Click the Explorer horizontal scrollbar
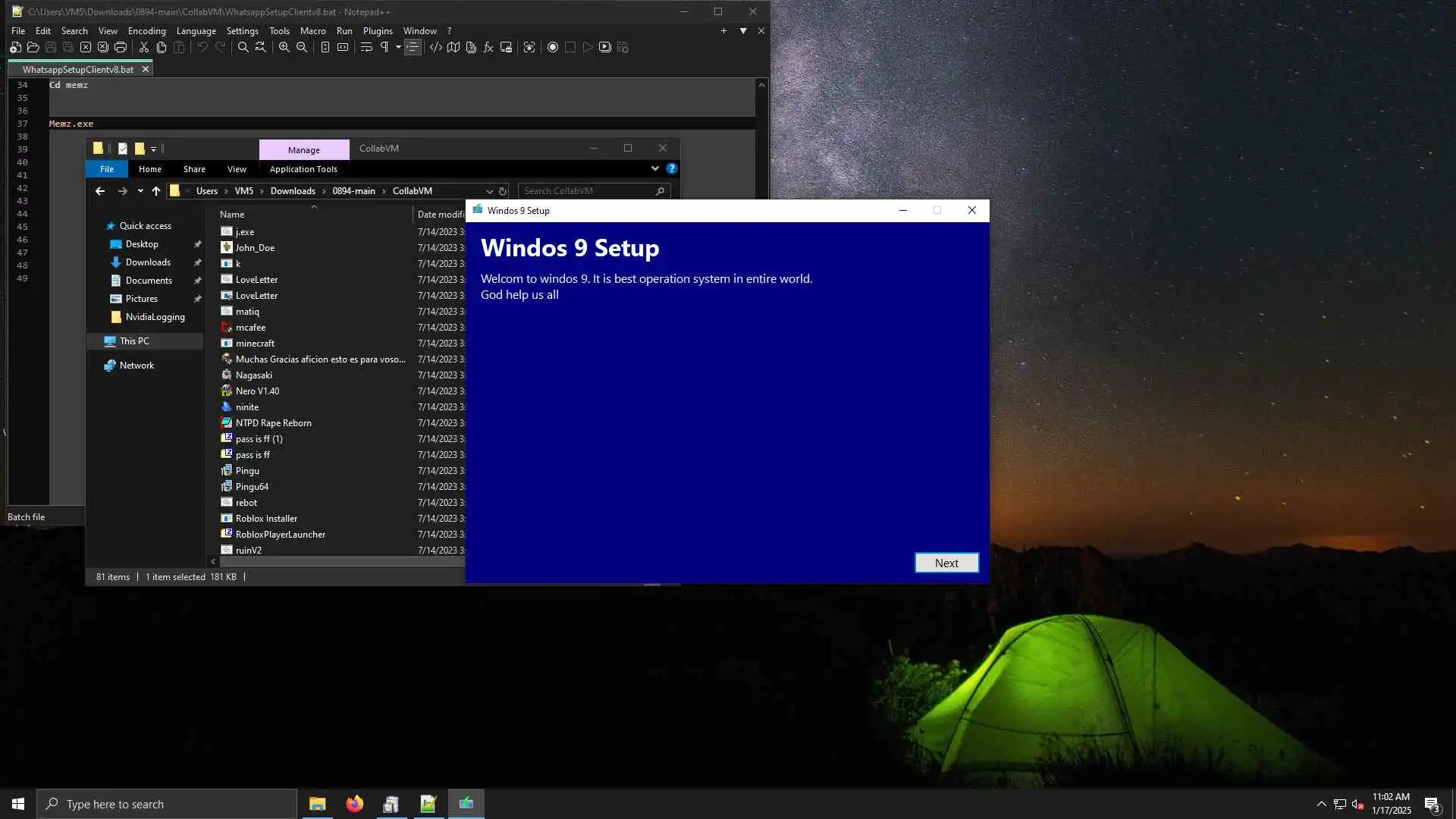The height and width of the screenshot is (819, 1456). 341,562
